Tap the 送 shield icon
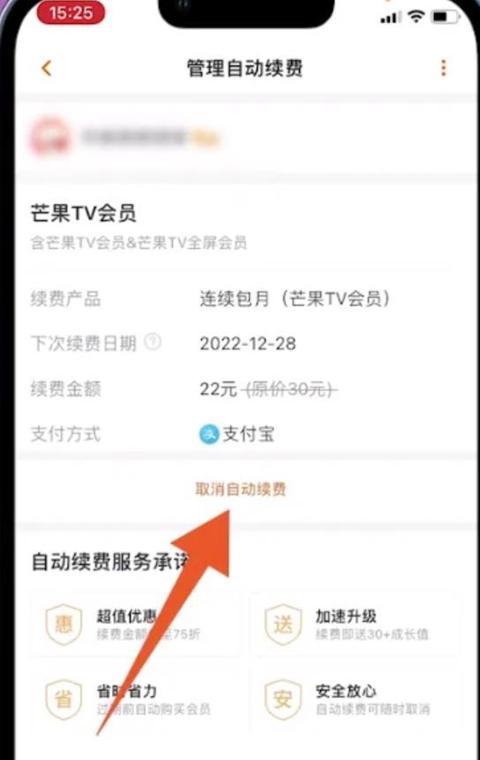 [x=283, y=624]
